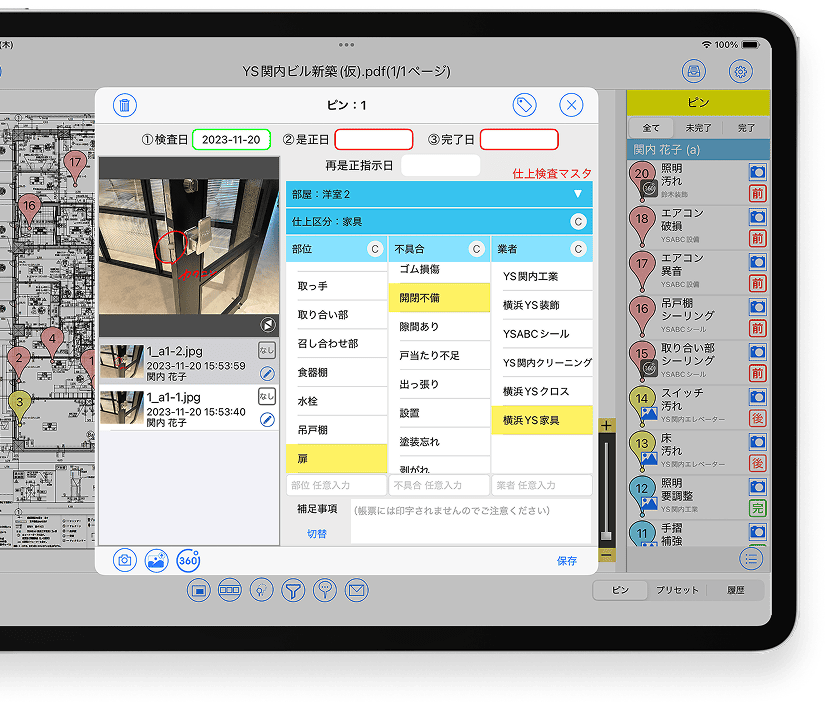Add image from the photo library icon

coord(156,560)
